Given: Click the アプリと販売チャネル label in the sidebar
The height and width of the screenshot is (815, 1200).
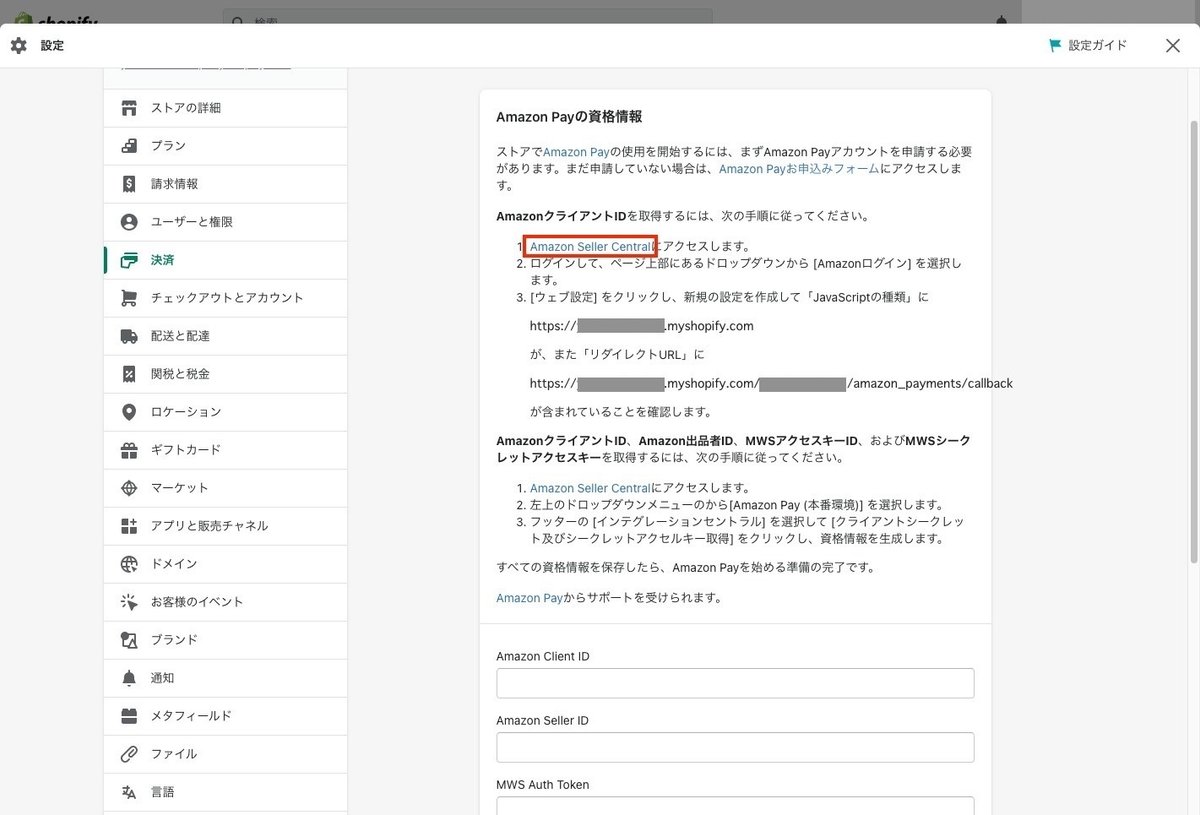Looking at the screenshot, I should pyautogui.click(x=209, y=526).
